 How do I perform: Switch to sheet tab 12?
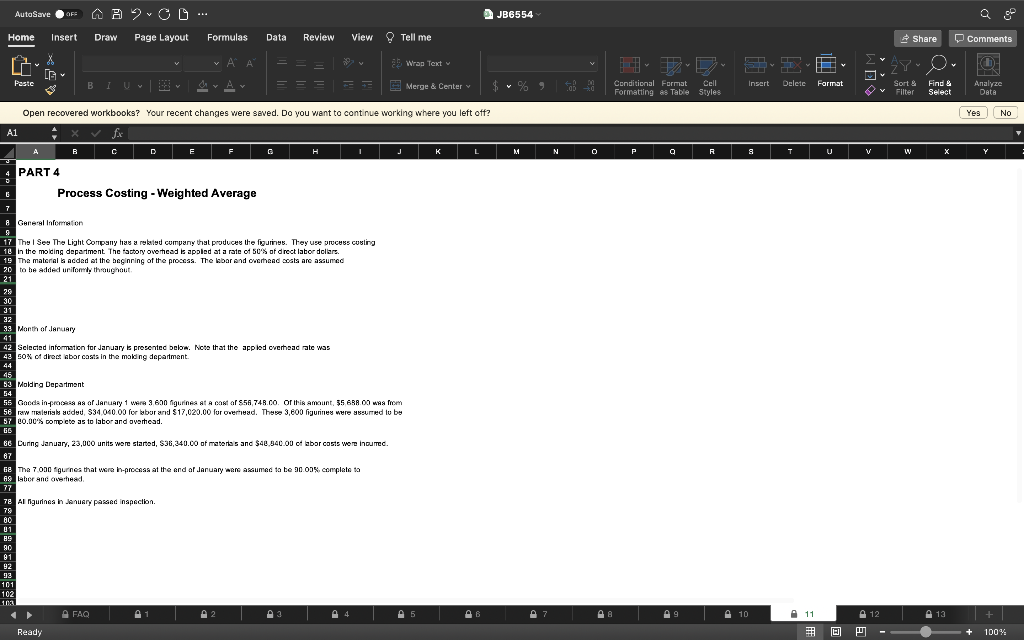pos(869,614)
